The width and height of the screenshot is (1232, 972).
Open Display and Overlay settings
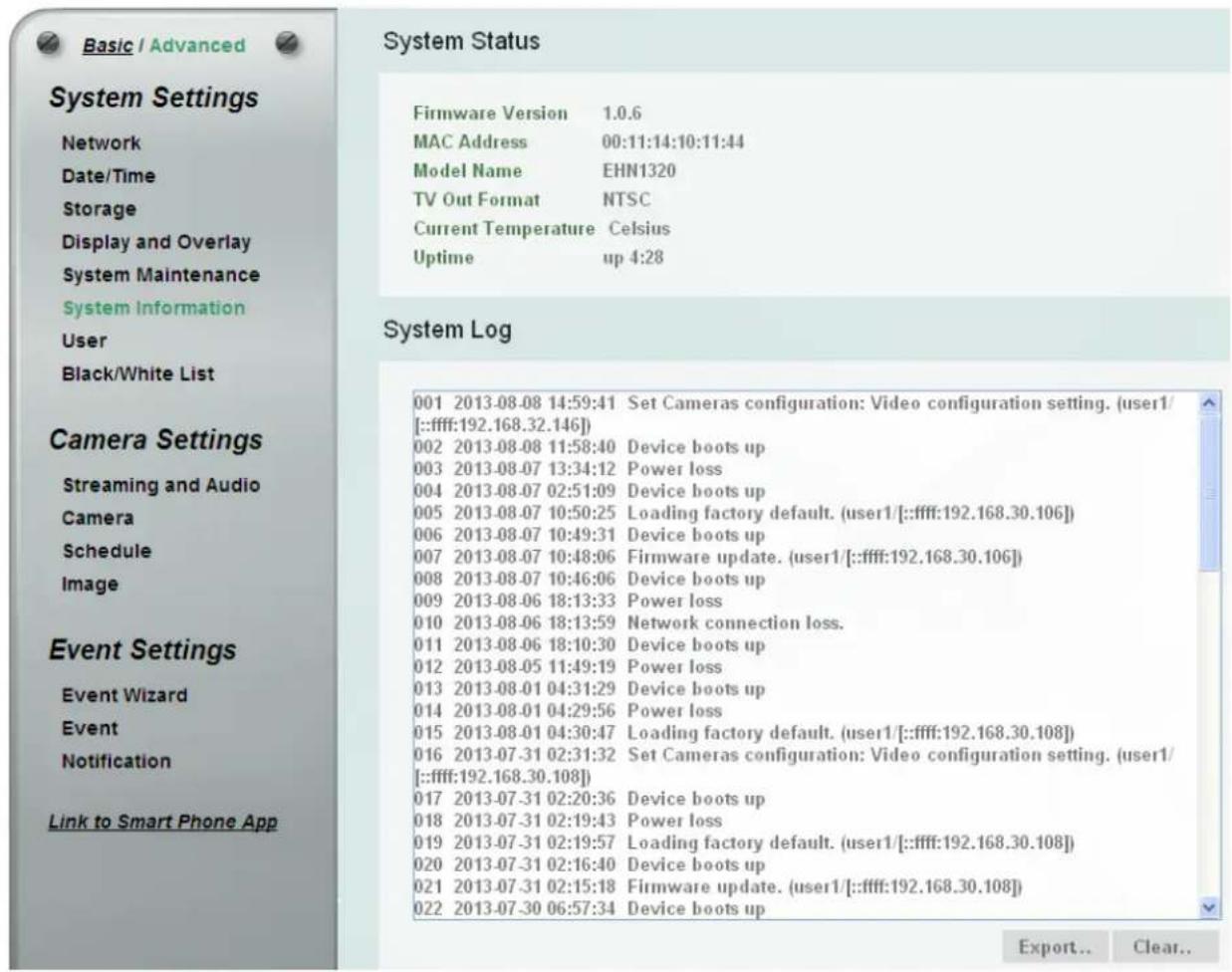point(156,242)
